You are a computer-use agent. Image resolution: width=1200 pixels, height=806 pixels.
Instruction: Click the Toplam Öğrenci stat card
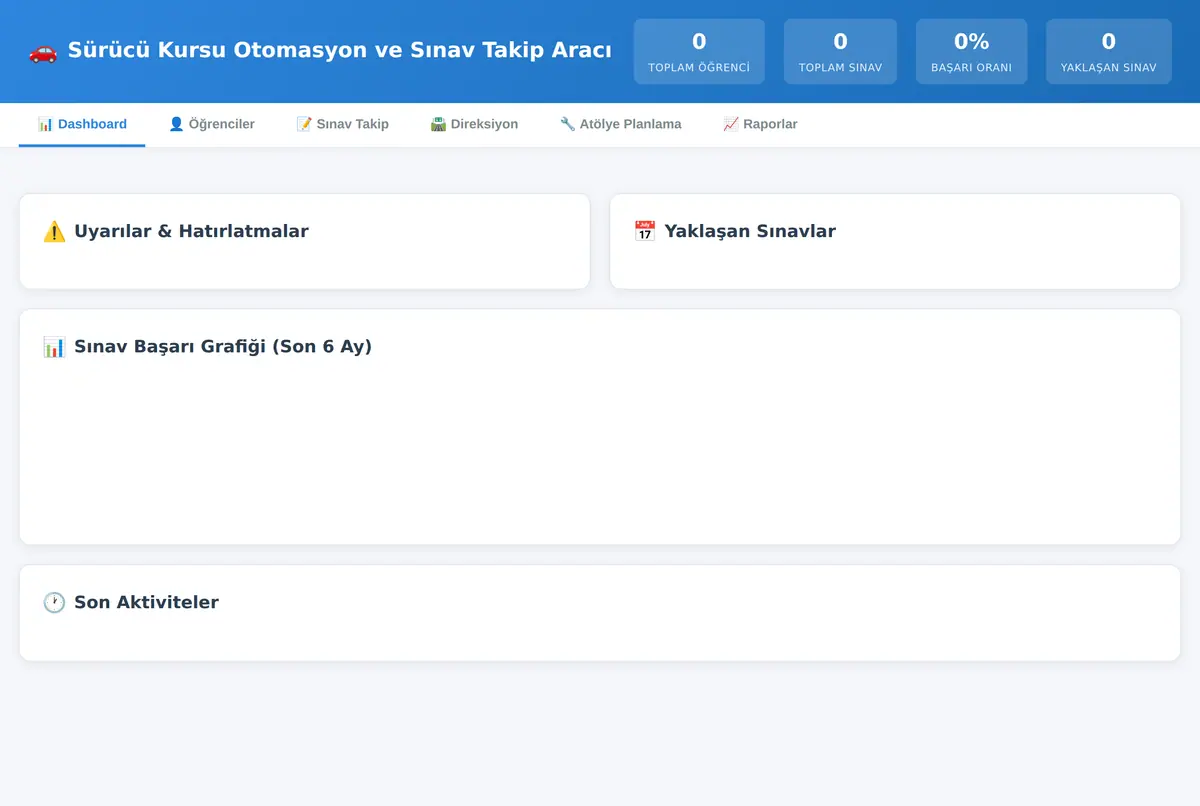point(699,52)
